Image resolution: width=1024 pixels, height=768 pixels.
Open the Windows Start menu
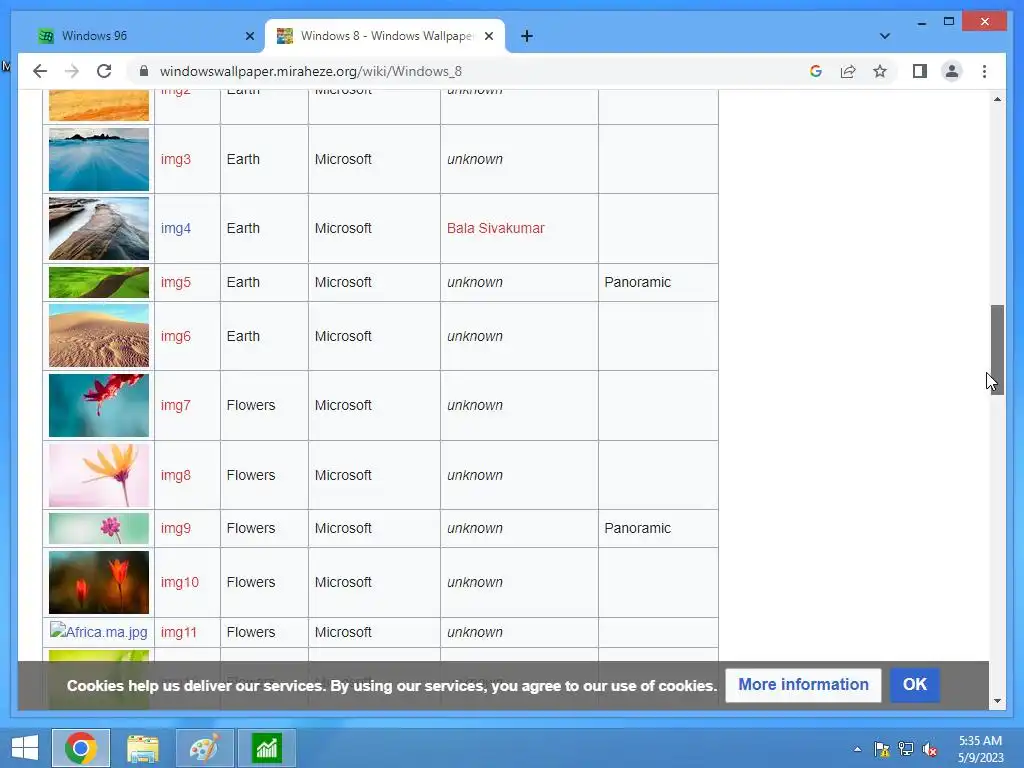pyautogui.click(x=25, y=748)
